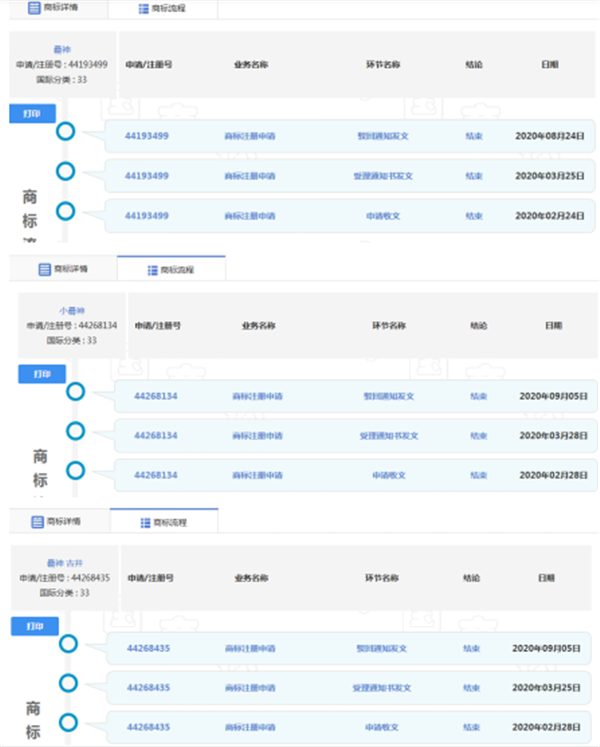
Task: Select timeline circle for 44268435 row dated 2020年09月05日
Action: [x=68, y=644]
